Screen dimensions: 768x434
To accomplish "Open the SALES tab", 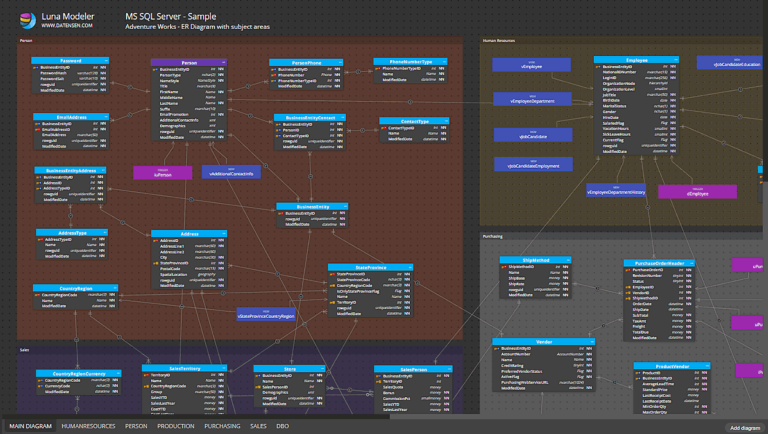I will (258, 426).
